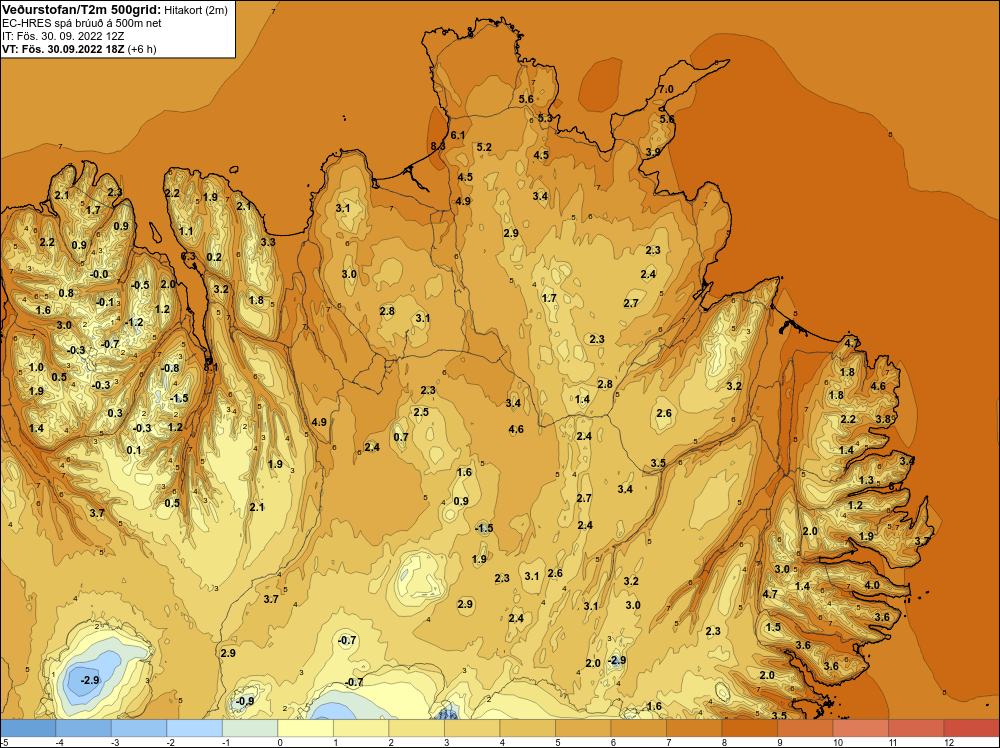The width and height of the screenshot is (1000, 748).
Task: Pick the legend color between -3 and -2
Action: pos(139,728)
